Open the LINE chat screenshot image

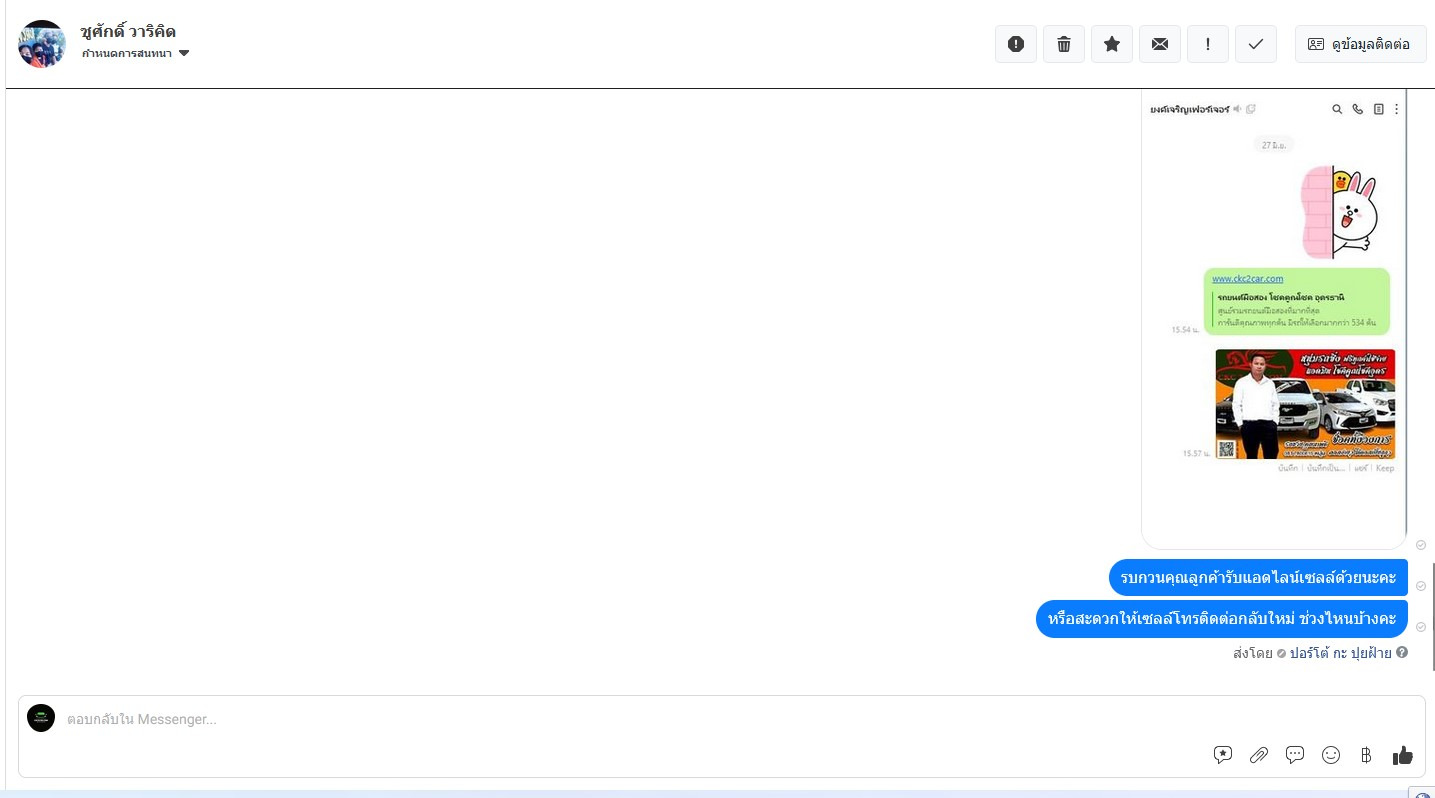pos(1273,318)
